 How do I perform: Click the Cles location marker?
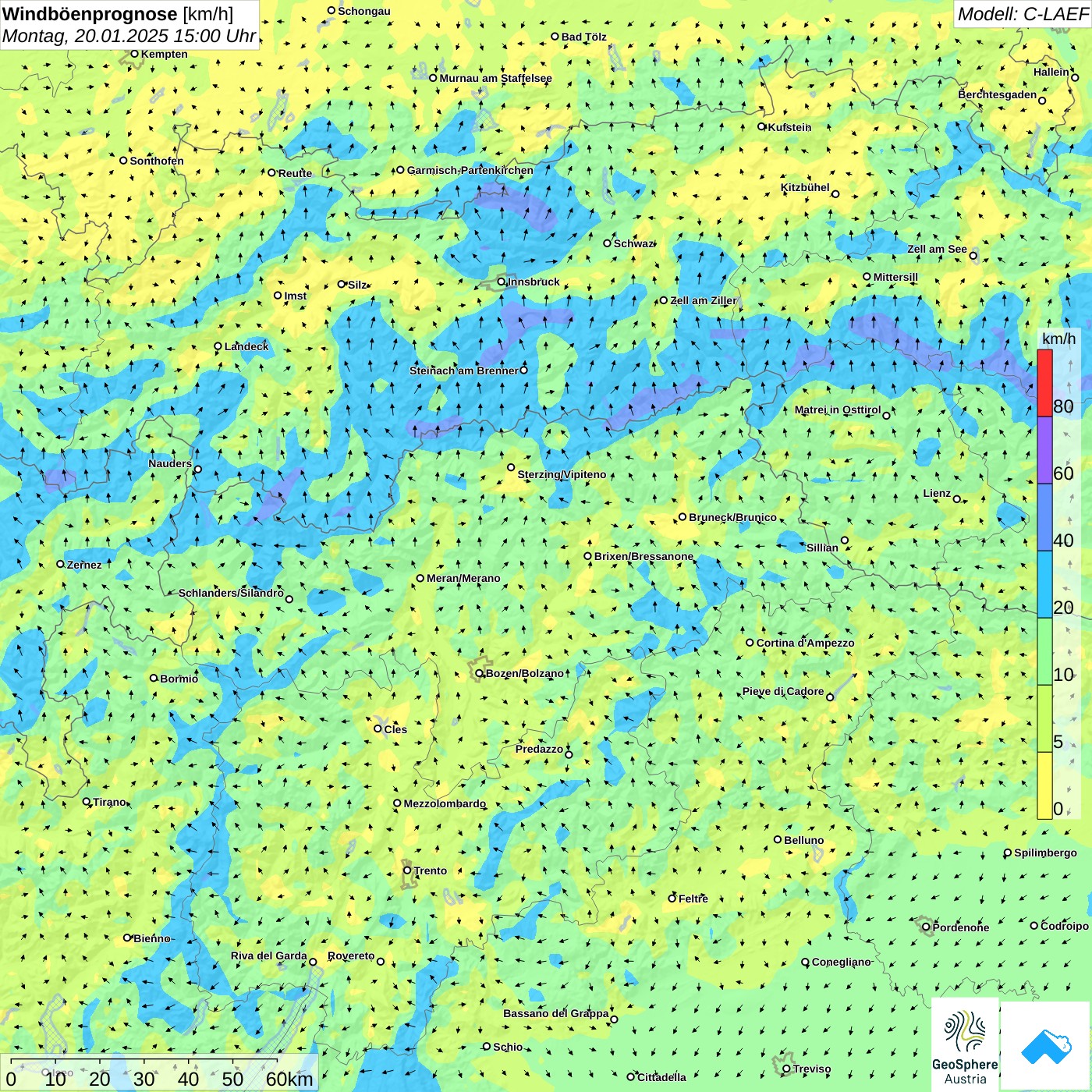coord(378,729)
